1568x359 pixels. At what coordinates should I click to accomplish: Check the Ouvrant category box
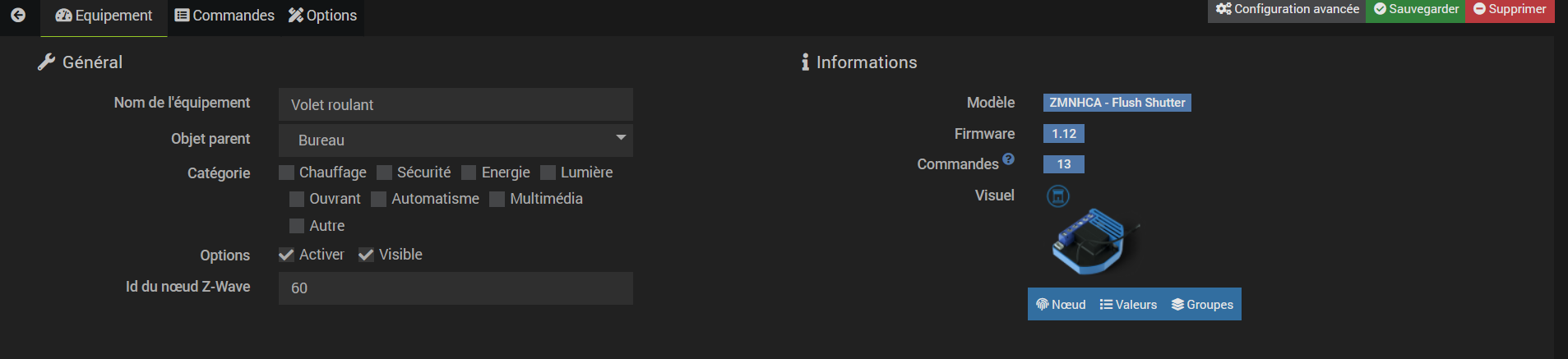pos(297,199)
